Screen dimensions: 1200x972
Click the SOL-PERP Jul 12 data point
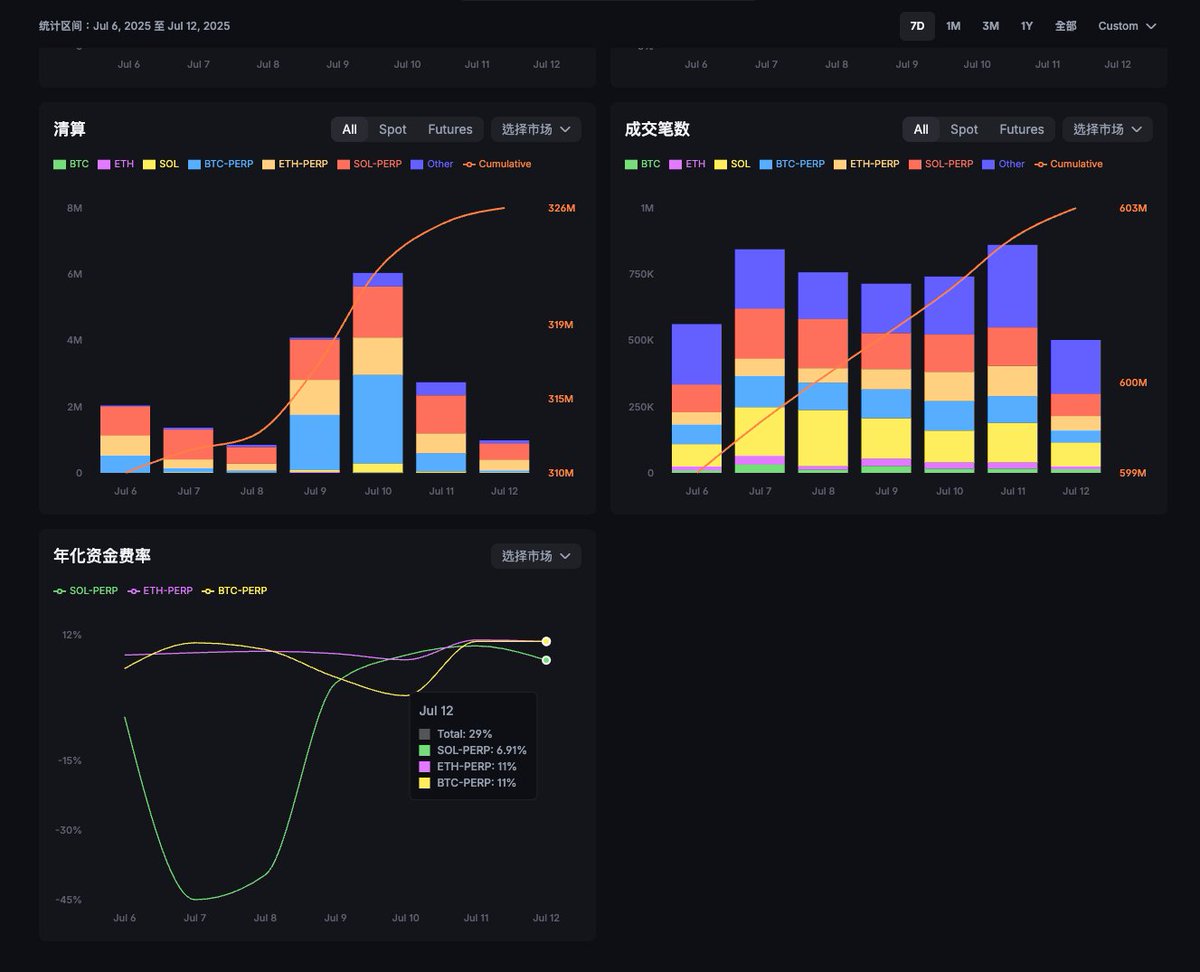[x=546, y=660]
